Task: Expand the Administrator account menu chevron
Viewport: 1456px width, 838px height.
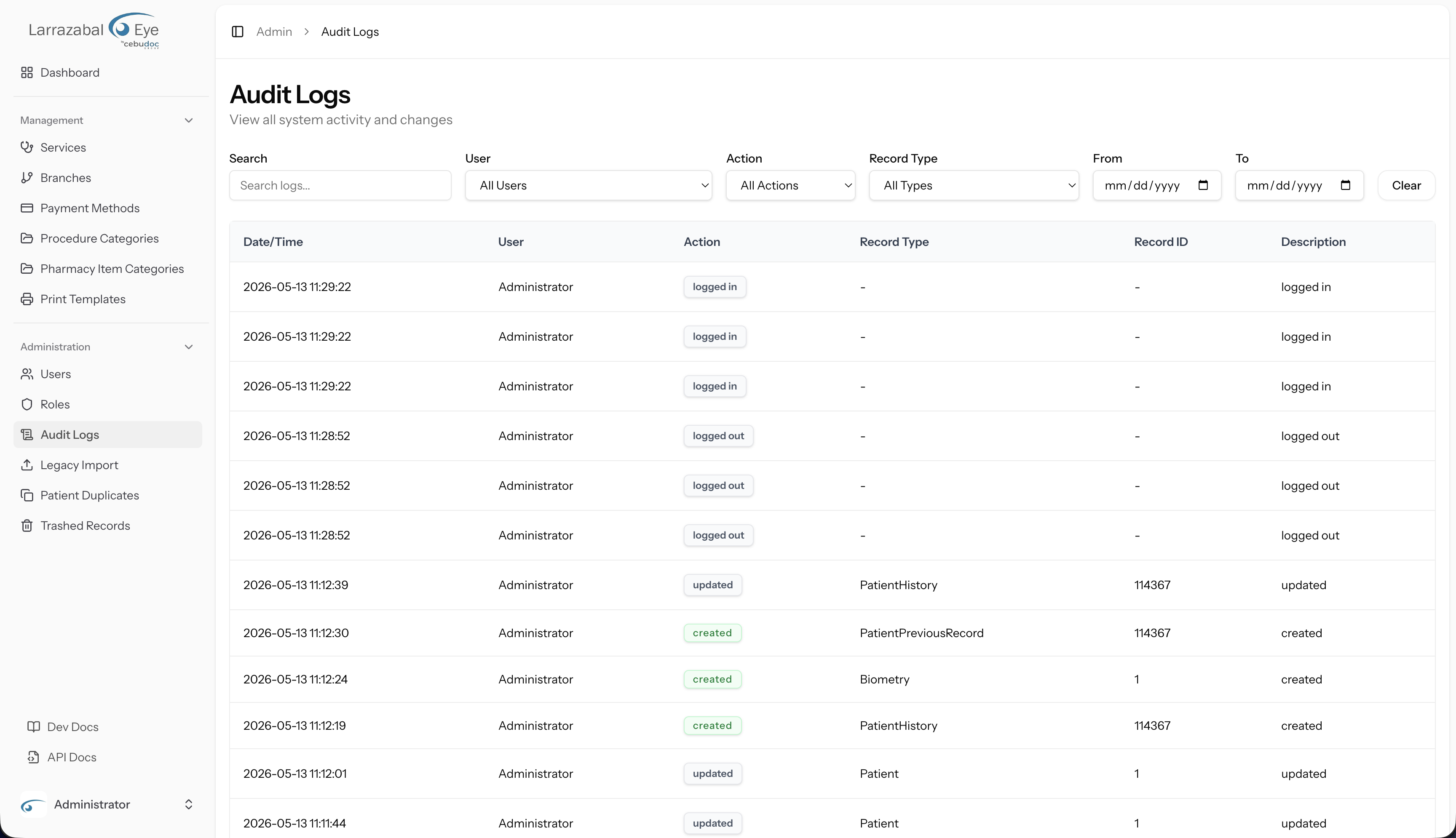Action: coord(188,805)
